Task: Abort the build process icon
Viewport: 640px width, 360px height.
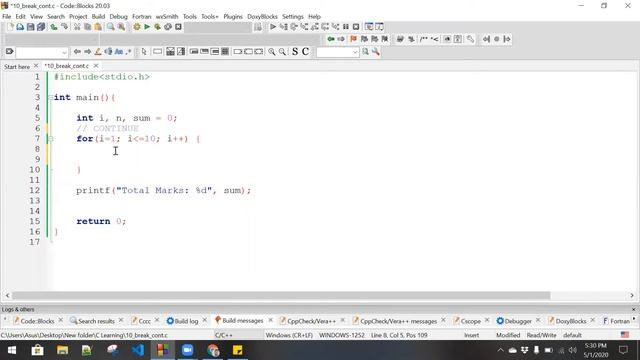Action: [x=178, y=27]
